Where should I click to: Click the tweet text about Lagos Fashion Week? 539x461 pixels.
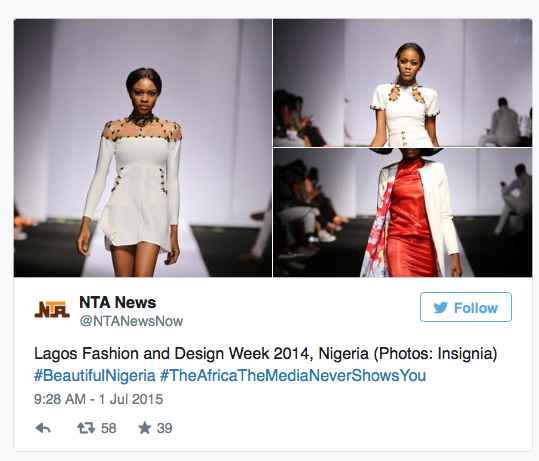[265, 354]
